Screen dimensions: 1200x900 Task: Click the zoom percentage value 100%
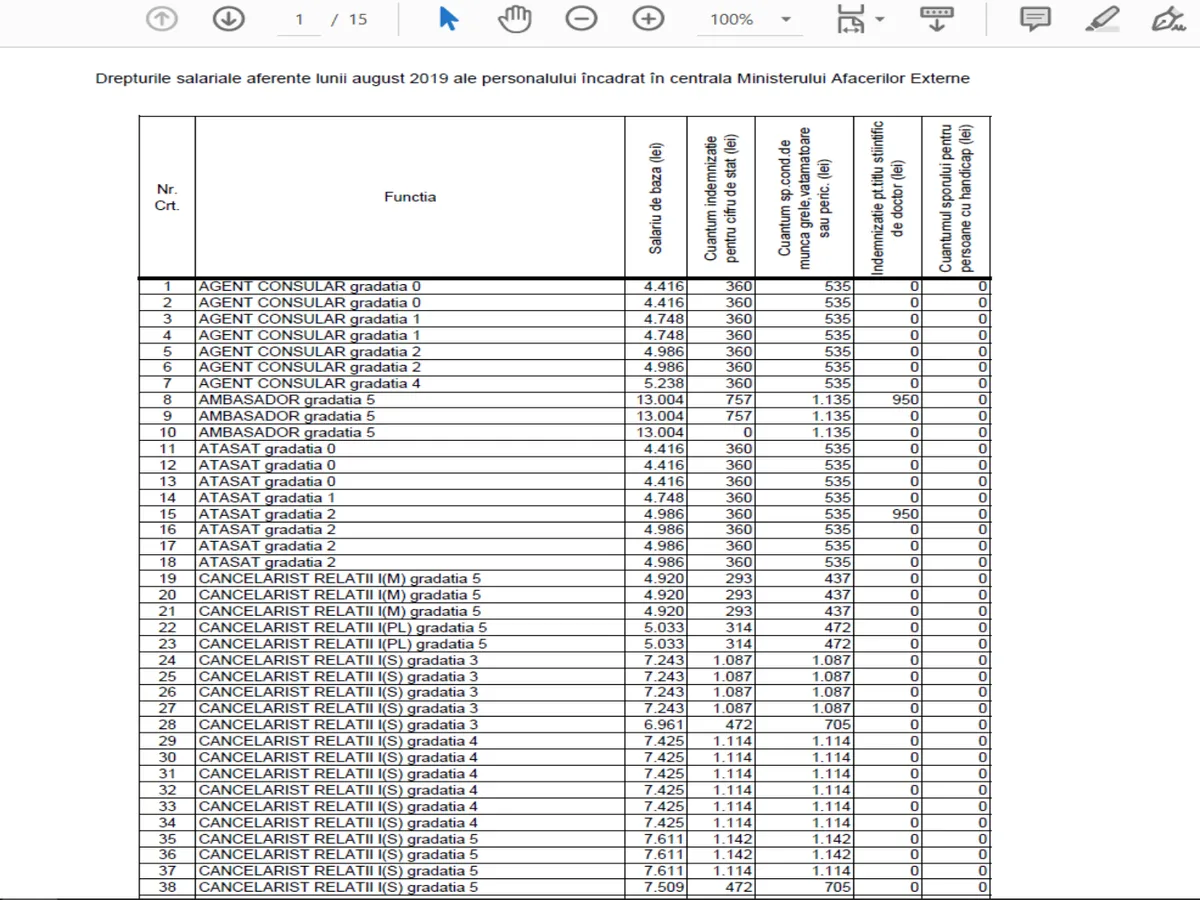731,20
